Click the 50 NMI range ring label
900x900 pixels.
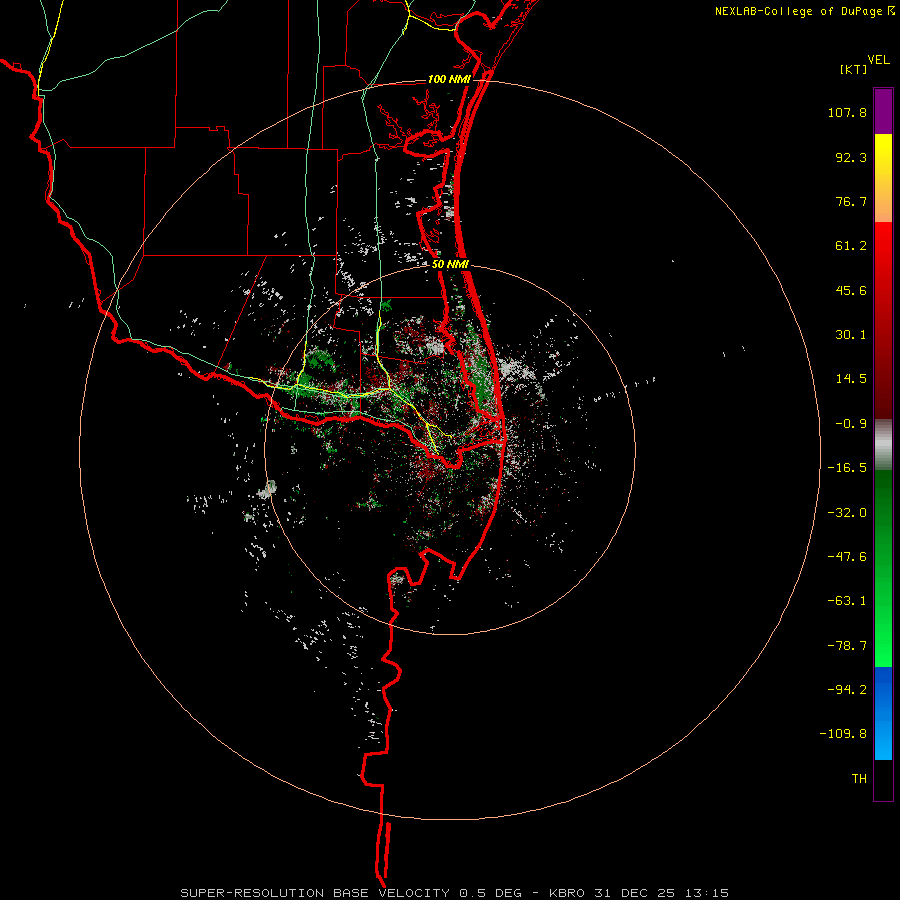click(451, 265)
